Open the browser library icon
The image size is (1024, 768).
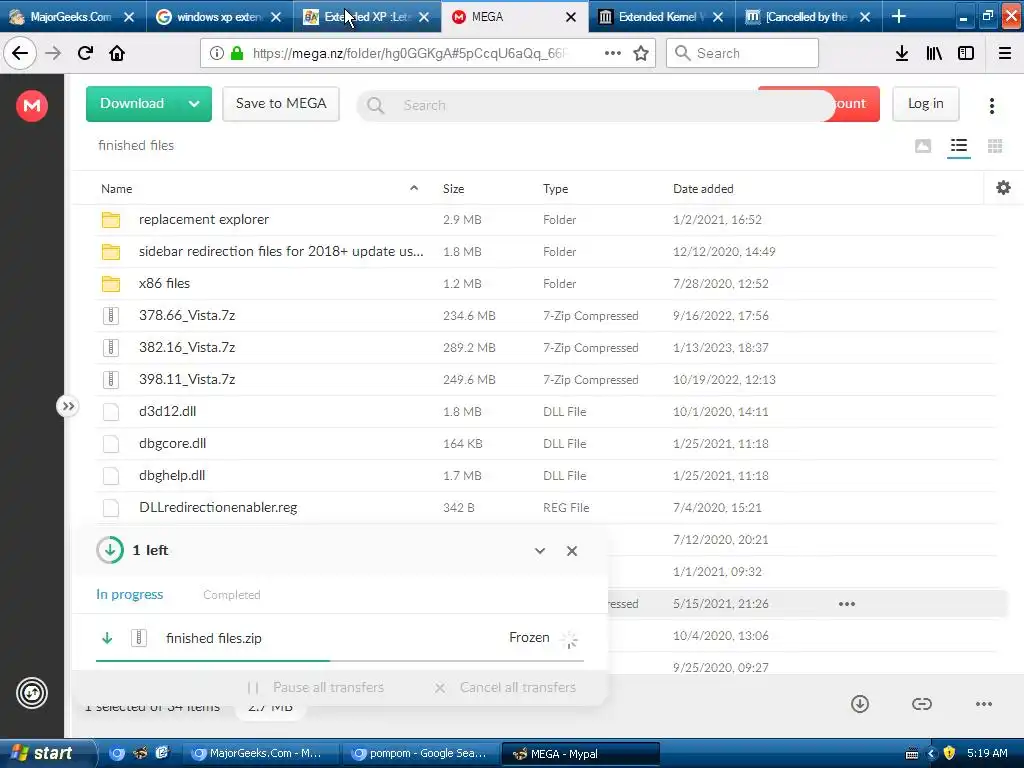pyautogui.click(x=934, y=53)
